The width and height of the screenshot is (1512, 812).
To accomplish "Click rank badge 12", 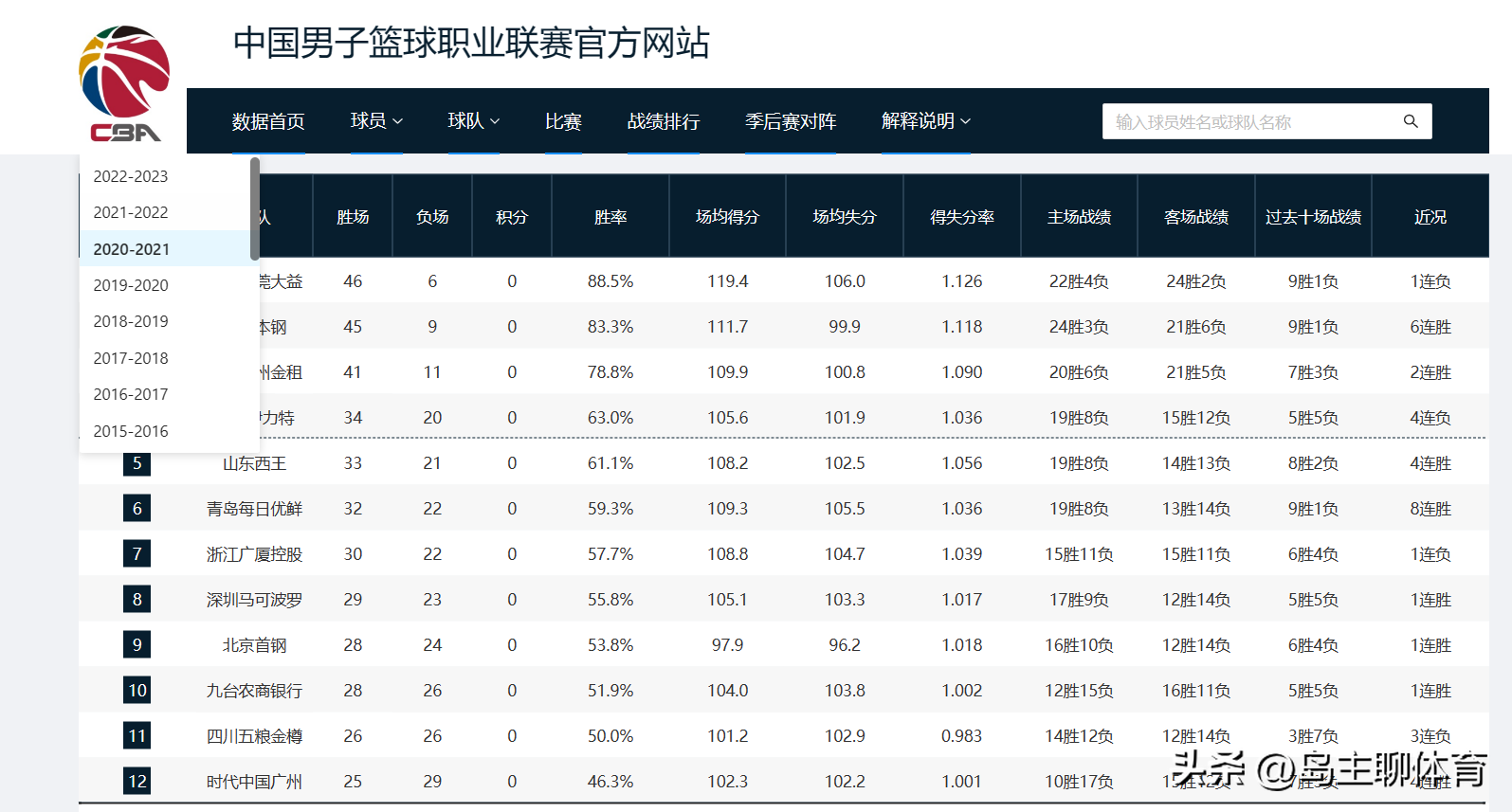I will point(137,782).
